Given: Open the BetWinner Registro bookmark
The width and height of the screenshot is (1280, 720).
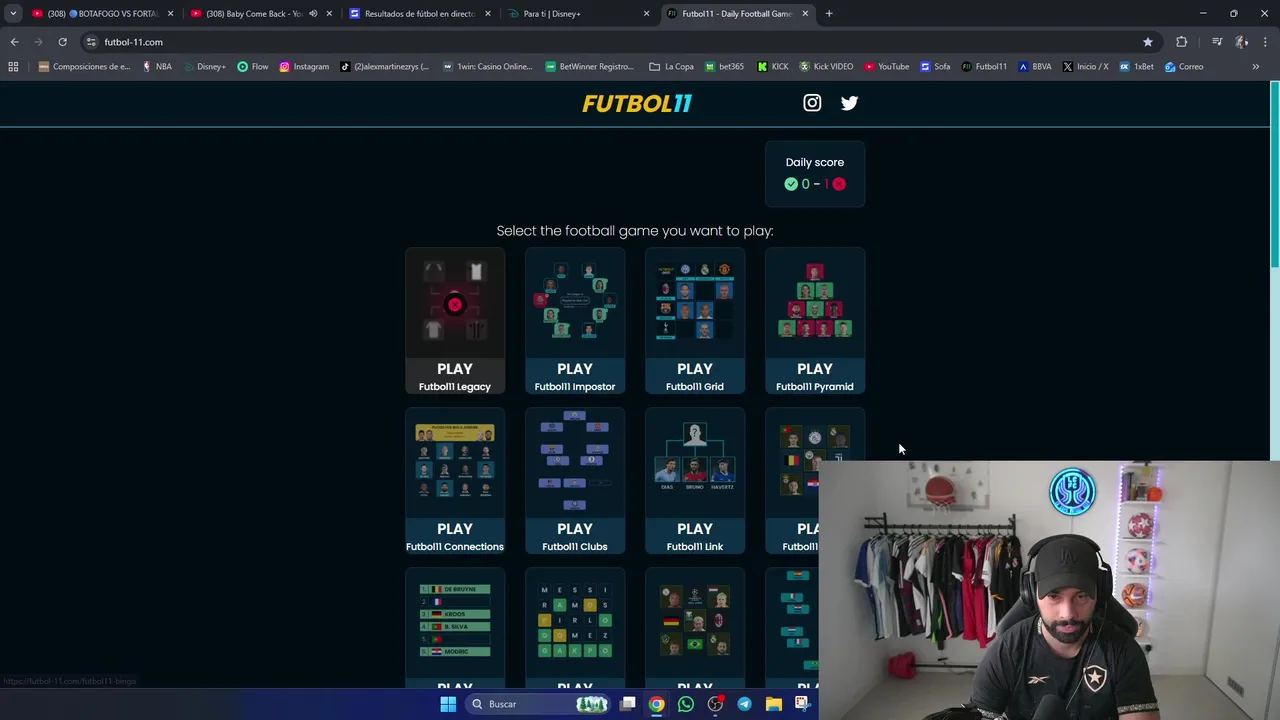Looking at the screenshot, I should coord(590,67).
